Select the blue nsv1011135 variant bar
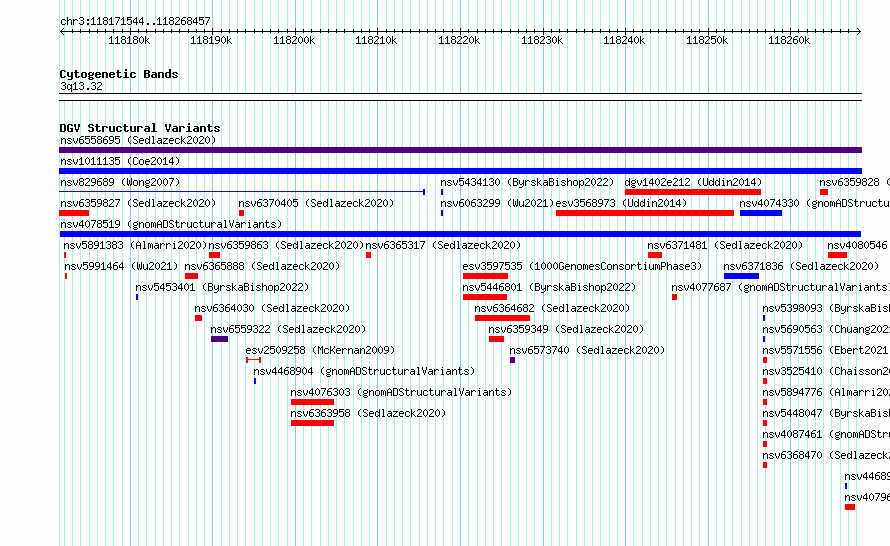 pyautogui.click(x=460, y=171)
